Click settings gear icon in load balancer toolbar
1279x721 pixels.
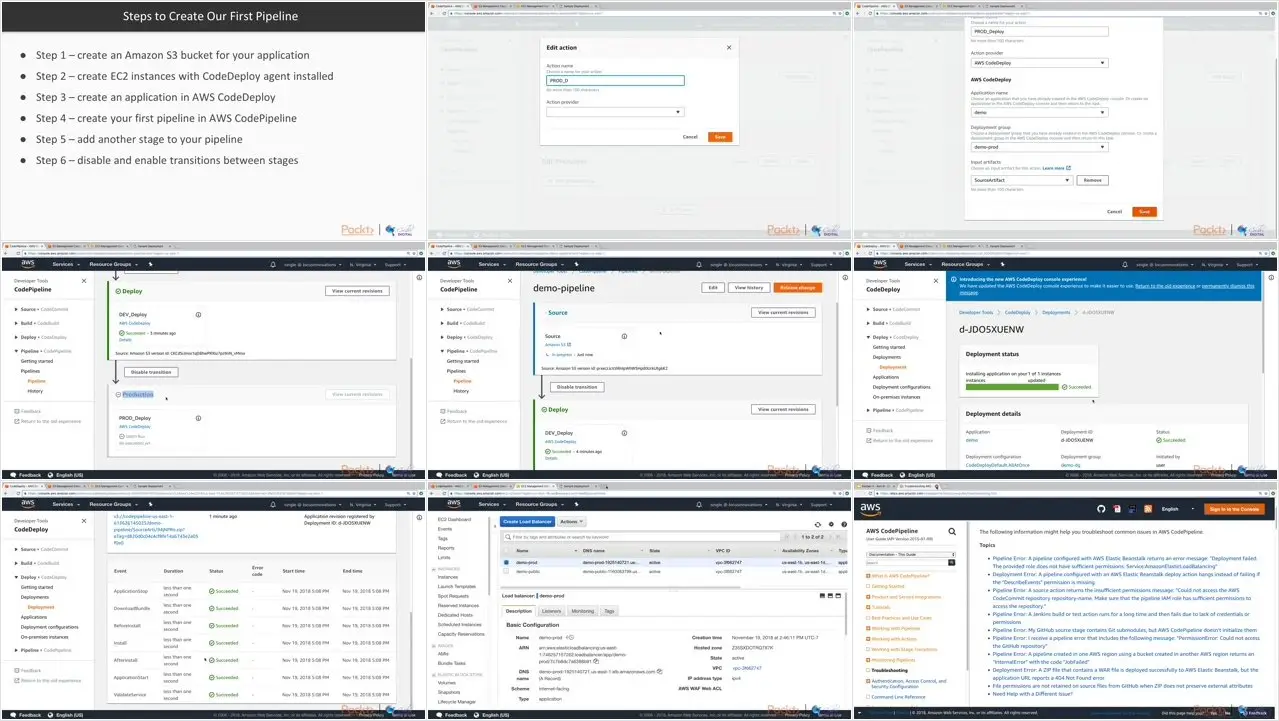(x=830, y=523)
